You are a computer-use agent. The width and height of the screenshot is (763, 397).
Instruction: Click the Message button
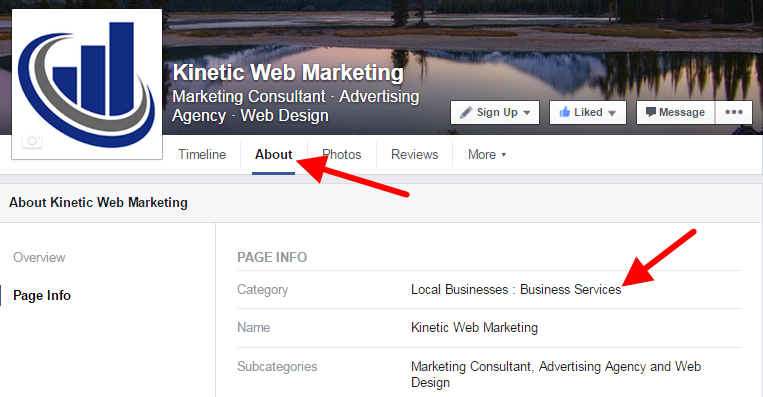click(675, 112)
